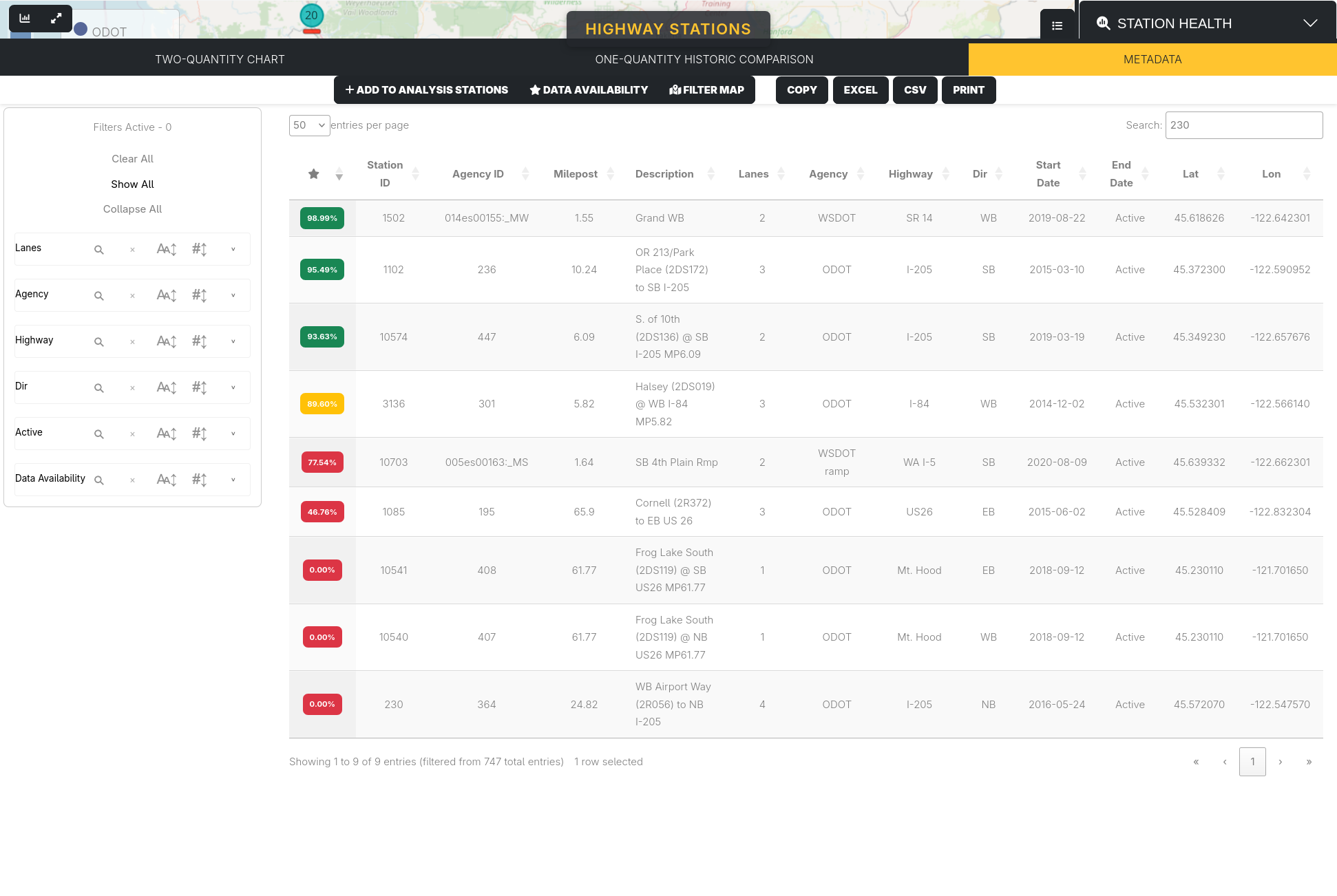Expand the Station Health dropdown chevron
The image size is (1337, 896).
tap(1310, 23)
